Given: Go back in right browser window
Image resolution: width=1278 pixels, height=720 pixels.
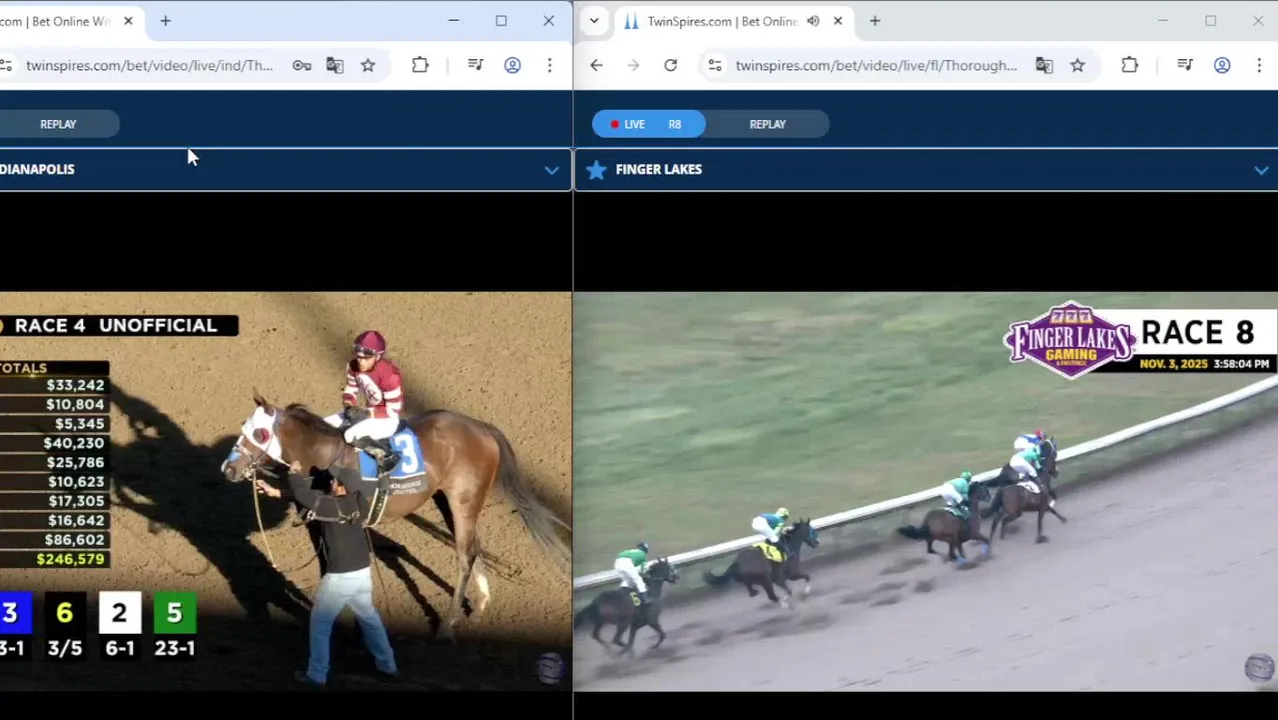Looking at the screenshot, I should click(x=596, y=65).
